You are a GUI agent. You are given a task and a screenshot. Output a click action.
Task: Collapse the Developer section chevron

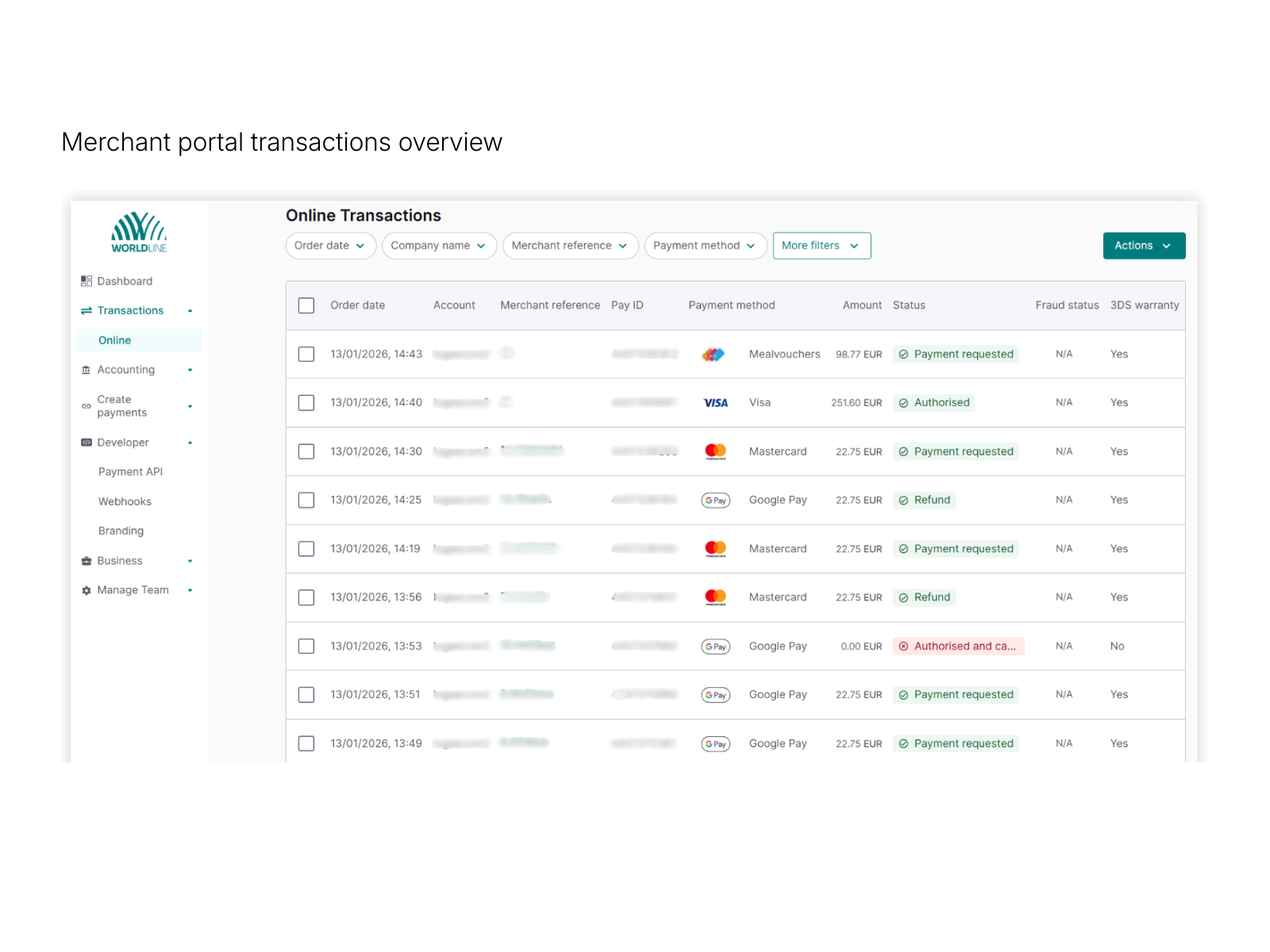pyautogui.click(x=190, y=442)
